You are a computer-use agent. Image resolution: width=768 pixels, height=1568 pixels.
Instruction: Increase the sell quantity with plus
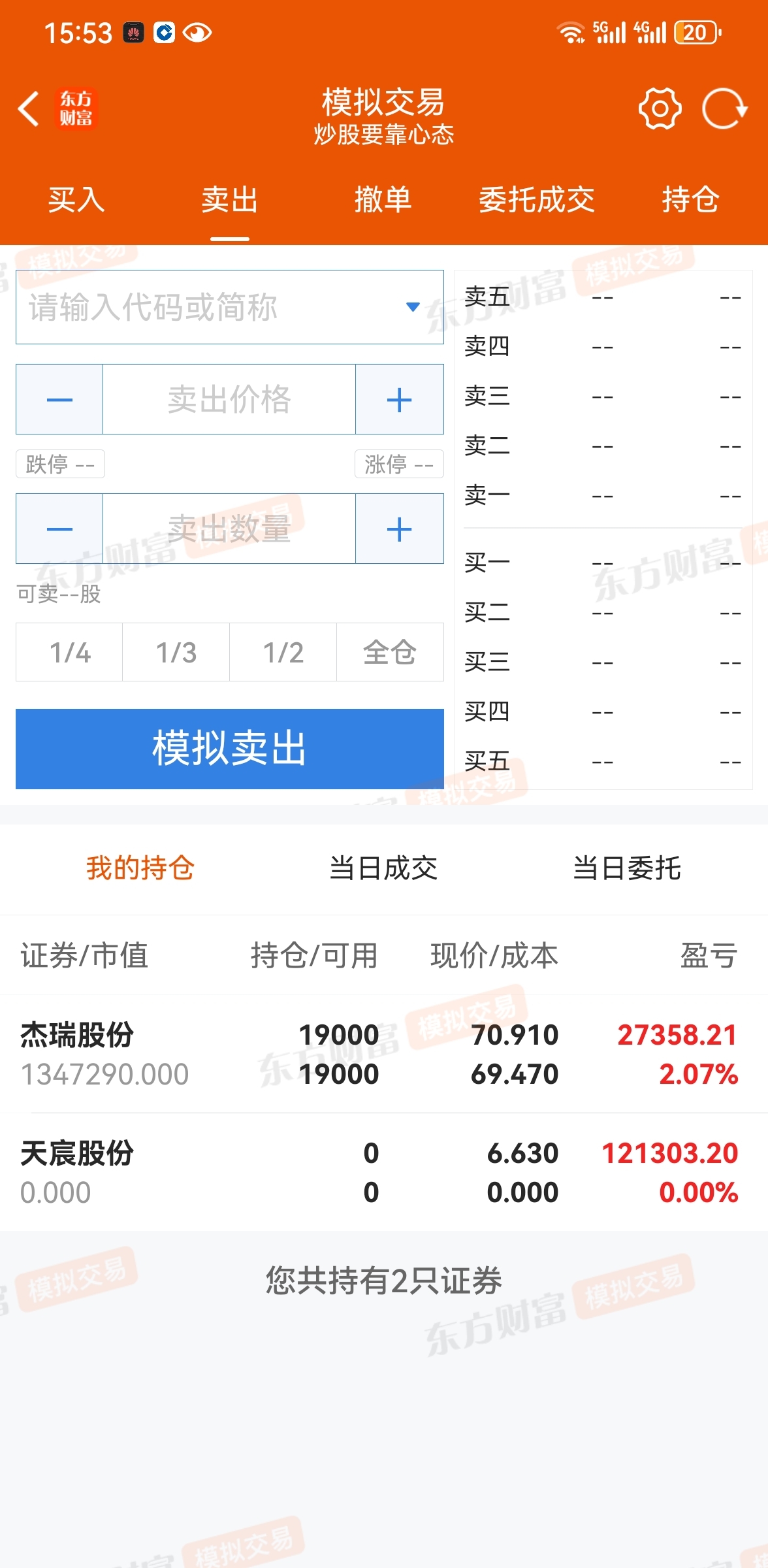coord(400,529)
